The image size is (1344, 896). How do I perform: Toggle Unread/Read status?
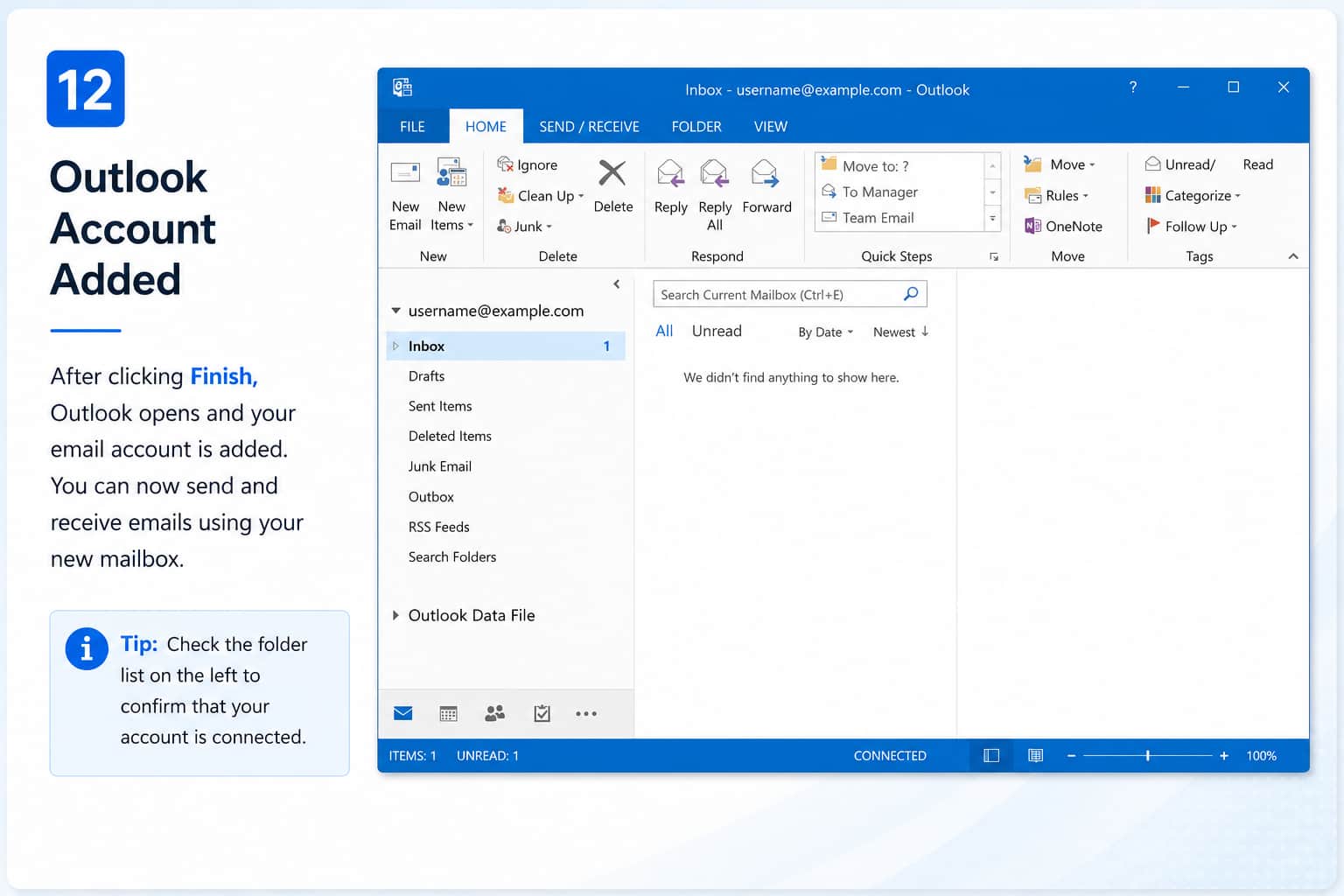click(x=1208, y=164)
